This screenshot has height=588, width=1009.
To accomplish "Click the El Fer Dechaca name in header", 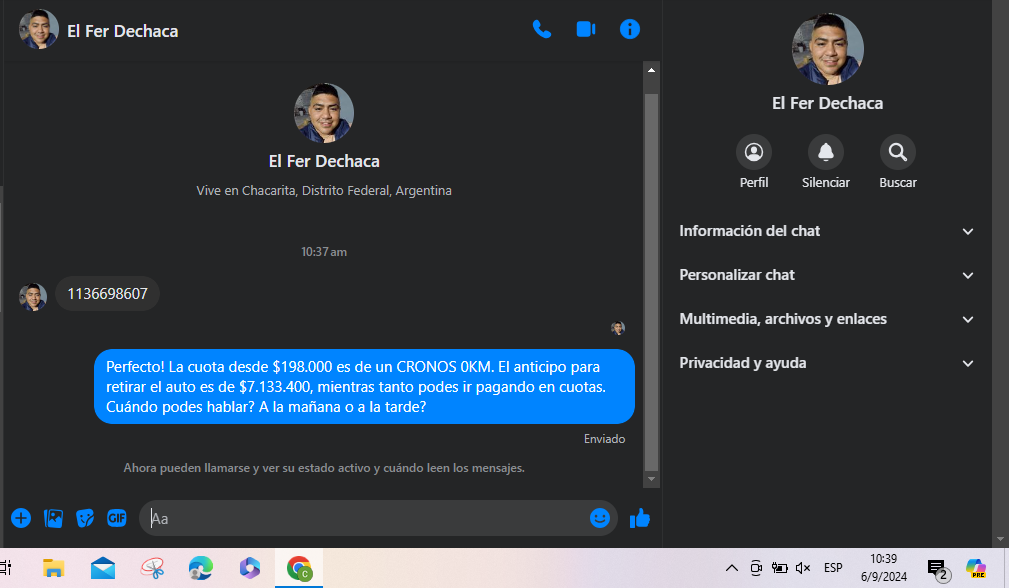I will click(x=122, y=31).
